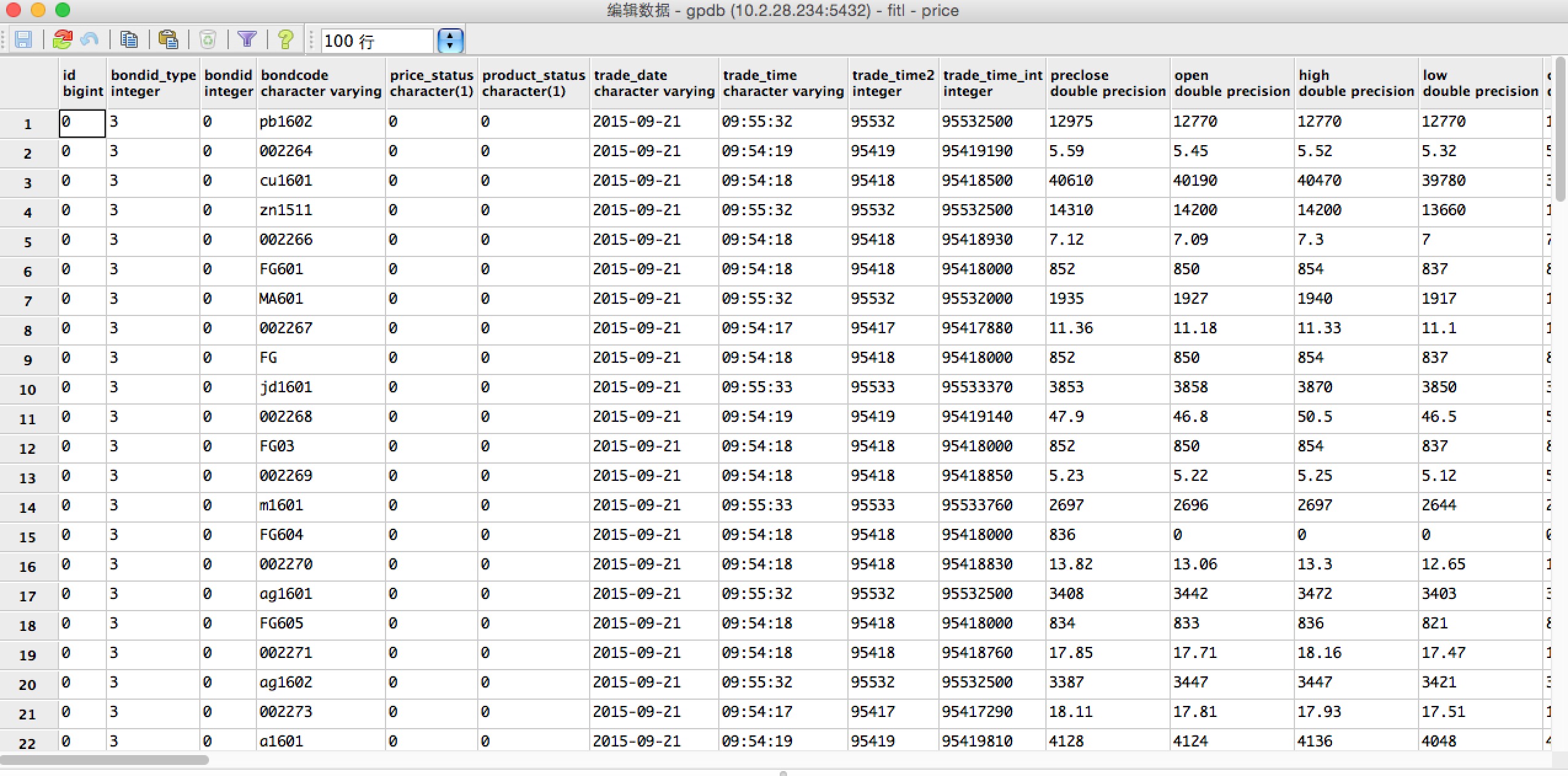Delete rows with the recycle bin icon
This screenshot has height=776, width=1568.
pos(208,40)
